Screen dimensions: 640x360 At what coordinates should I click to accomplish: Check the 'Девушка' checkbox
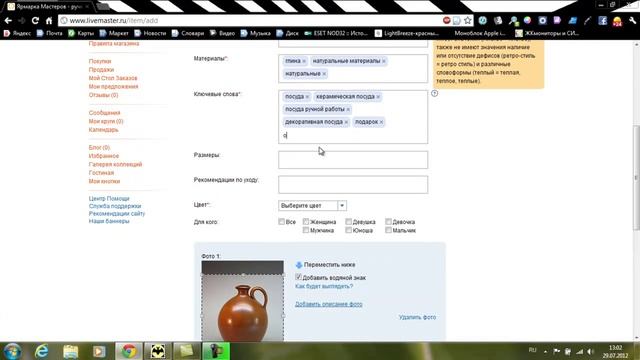click(x=348, y=222)
